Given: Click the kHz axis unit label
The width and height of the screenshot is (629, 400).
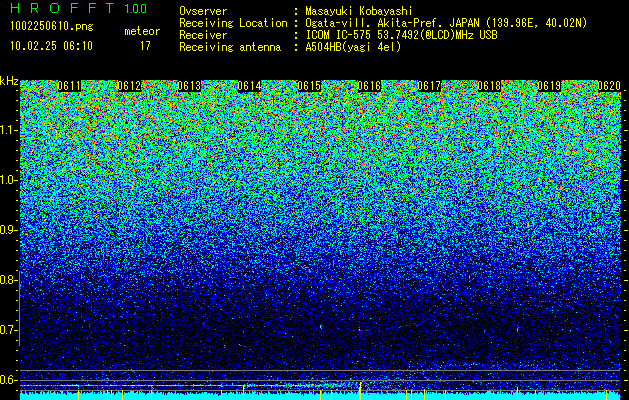Looking at the screenshot, I should pyautogui.click(x=9, y=81).
